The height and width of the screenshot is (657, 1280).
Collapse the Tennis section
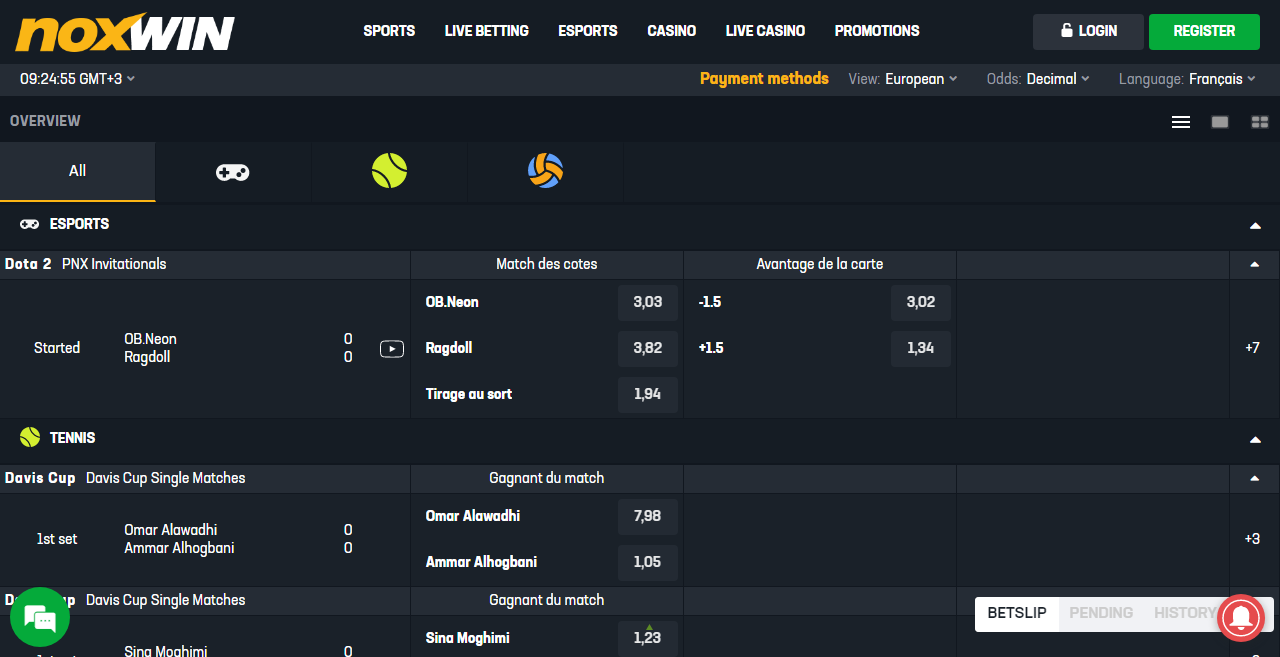coord(1255,440)
